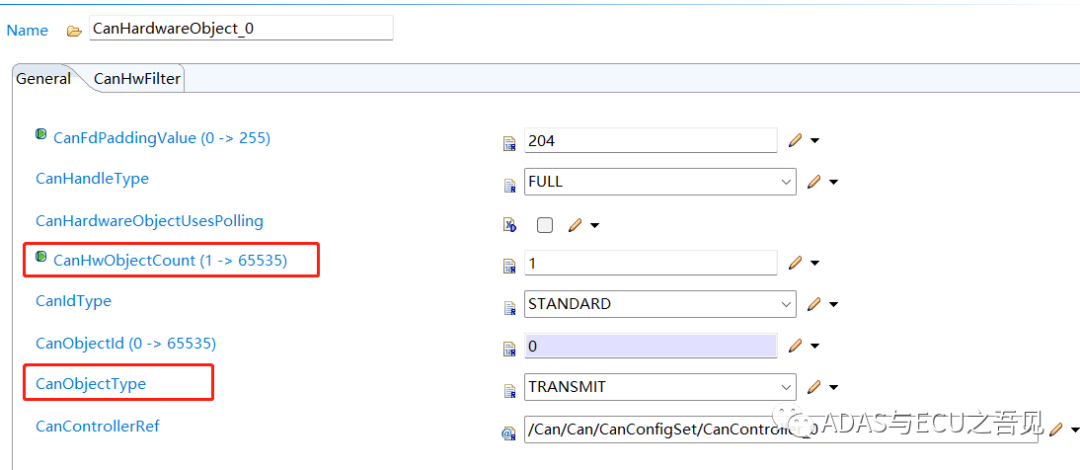Click pencil edit icon for CanHandleType
The height and width of the screenshot is (470, 1080).
pyautogui.click(x=814, y=182)
